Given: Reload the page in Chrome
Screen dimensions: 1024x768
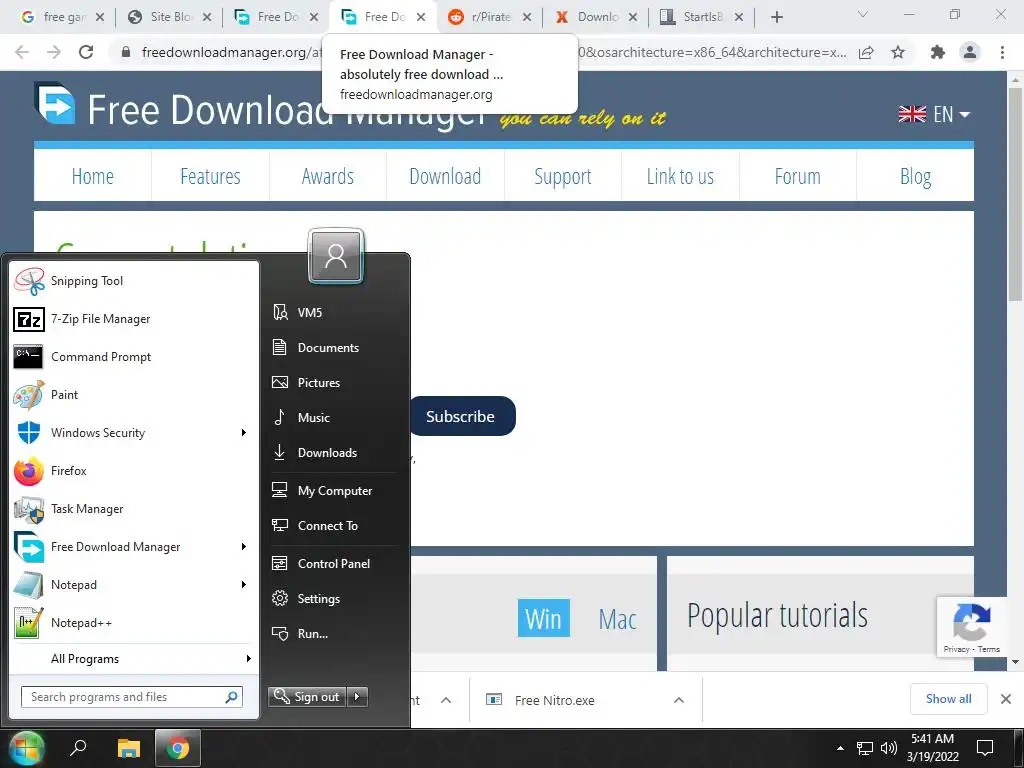Looking at the screenshot, I should (x=86, y=52).
